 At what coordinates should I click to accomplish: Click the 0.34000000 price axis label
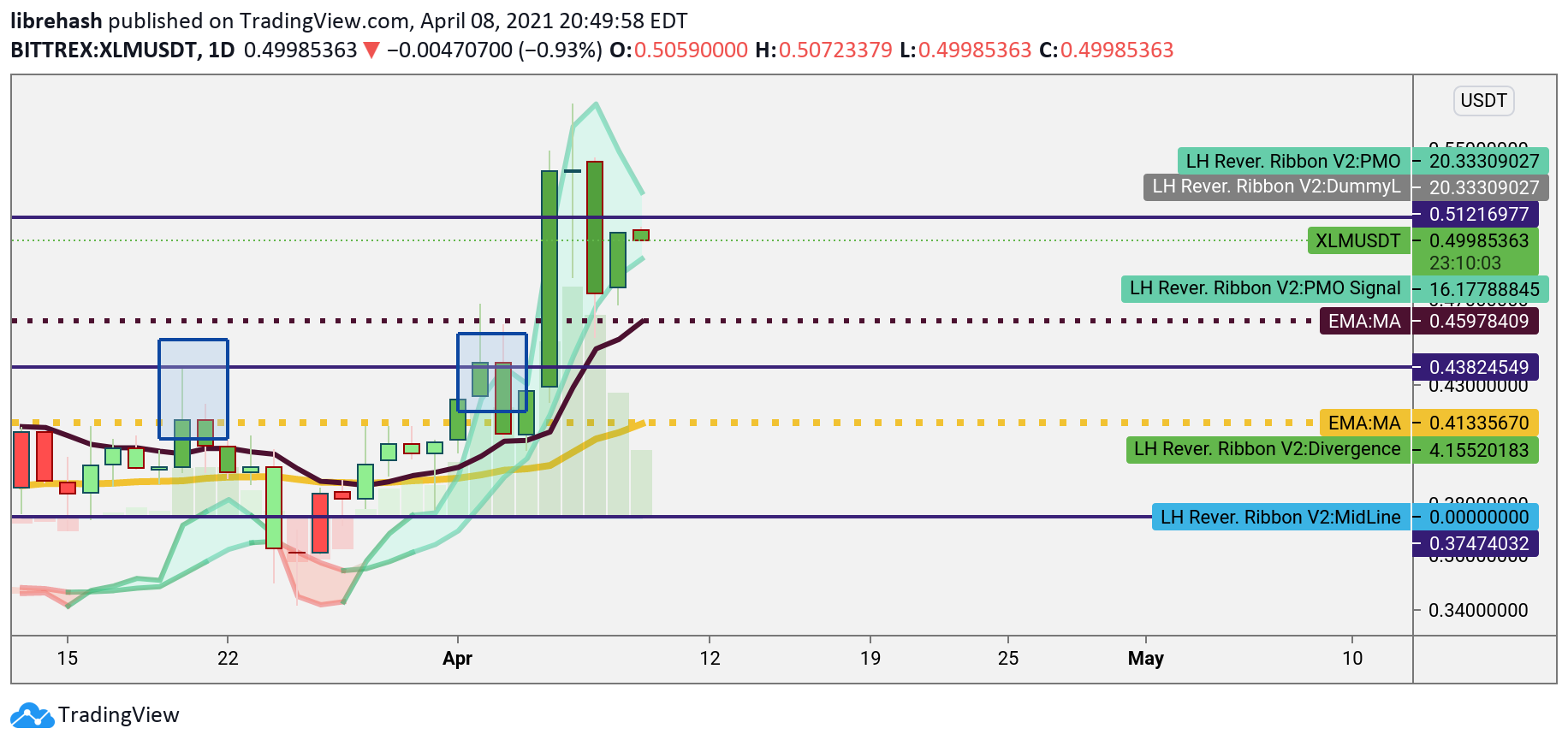tap(1479, 610)
